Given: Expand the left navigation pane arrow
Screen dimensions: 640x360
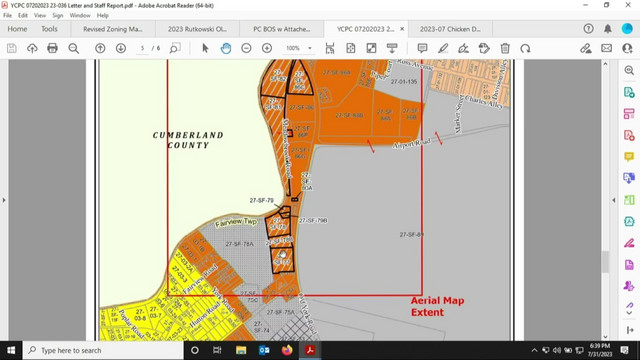Looking at the screenshot, I should click(4, 200).
